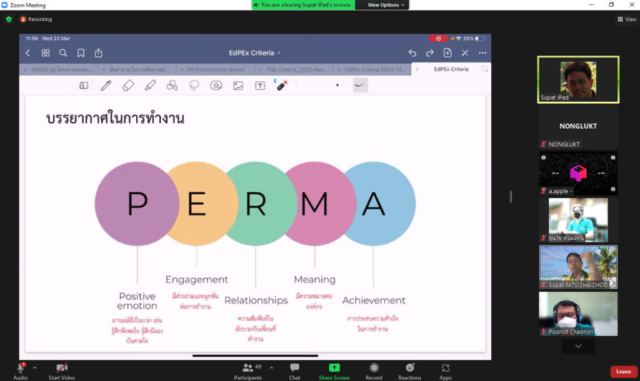Select the highlighter tool
The image size is (640, 381).
click(150, 85)
